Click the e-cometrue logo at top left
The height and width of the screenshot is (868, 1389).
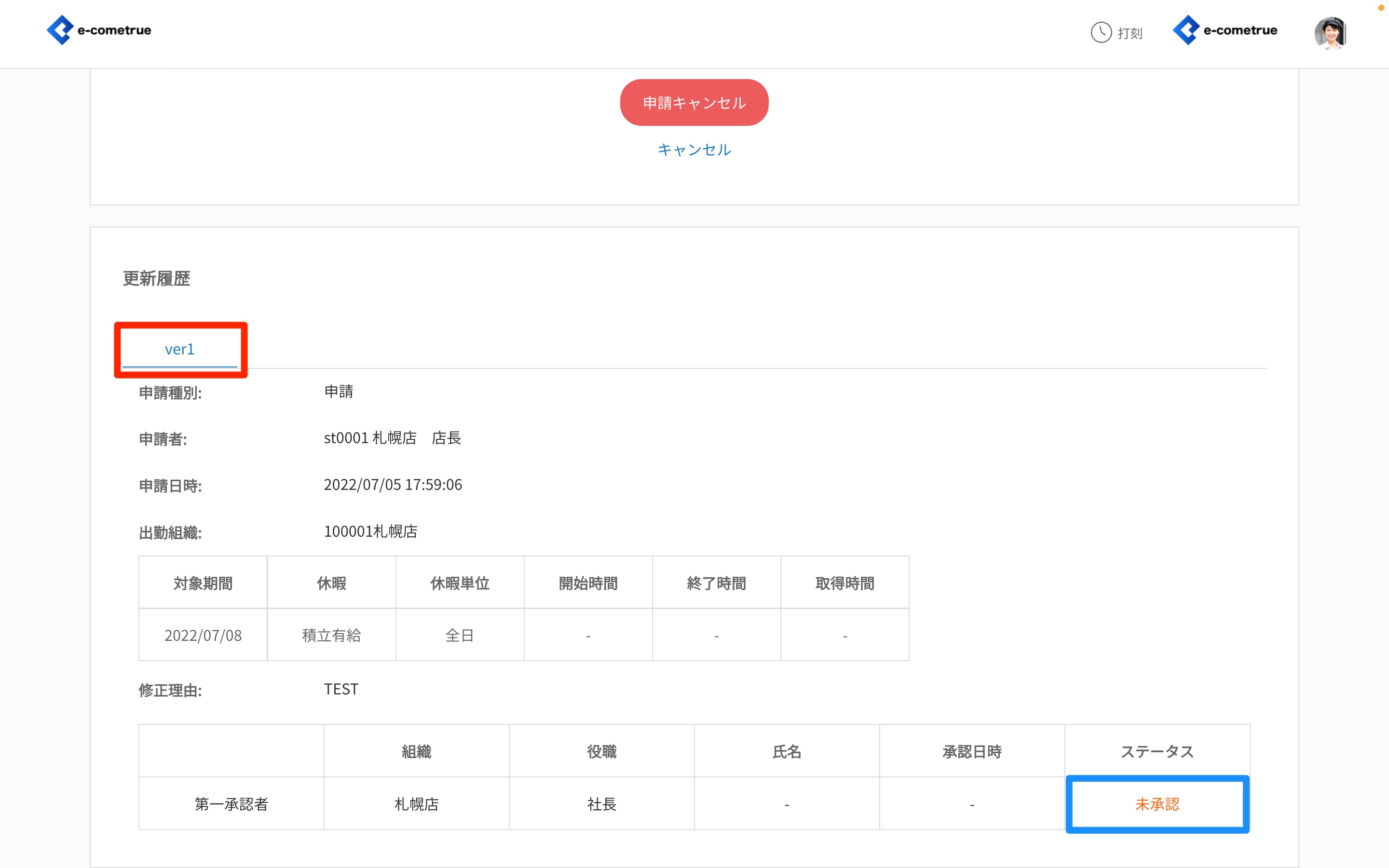(99, 30)
